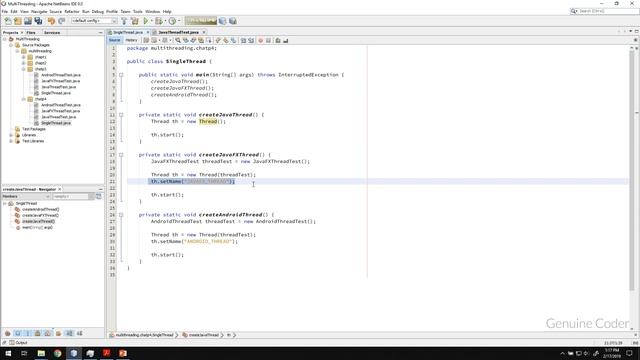Click the Clean and Build Project icon

(134, 21)
